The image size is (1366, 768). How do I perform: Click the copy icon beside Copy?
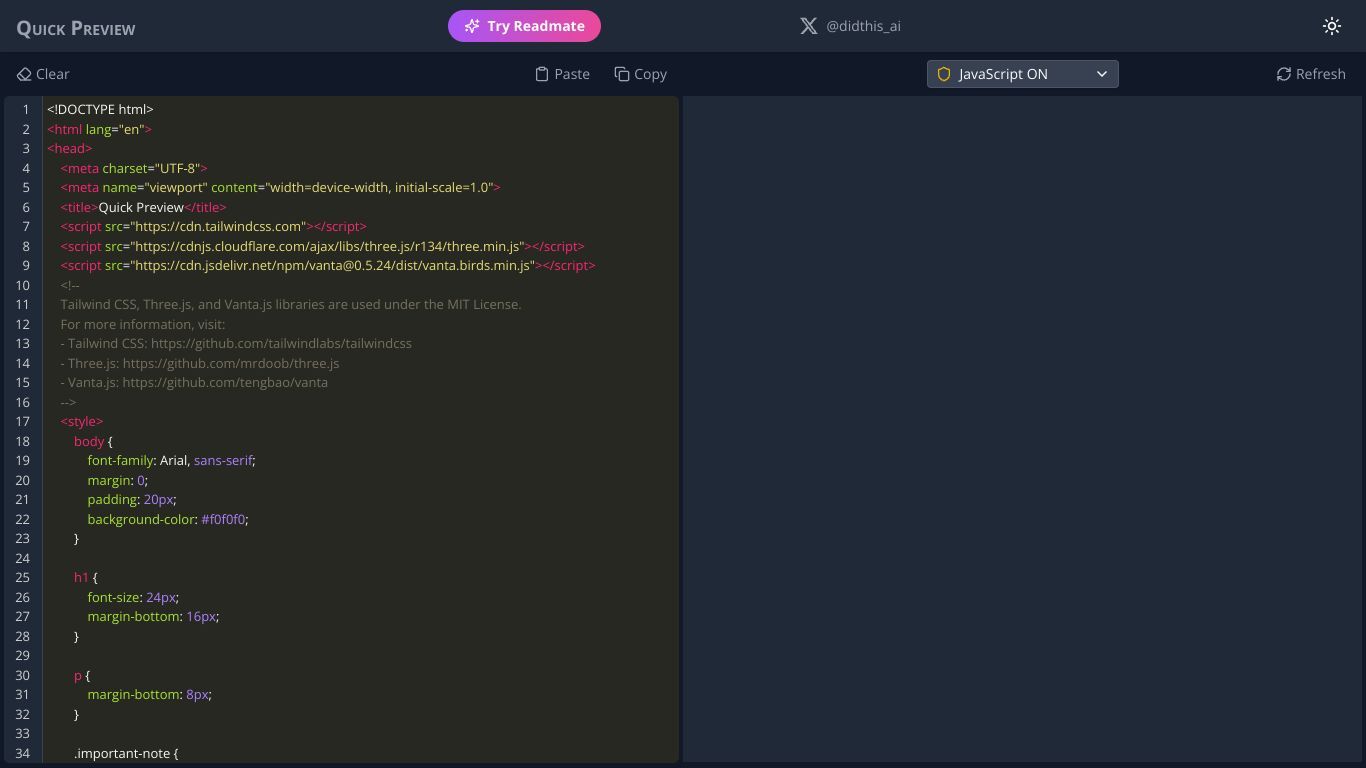(622, 74)
